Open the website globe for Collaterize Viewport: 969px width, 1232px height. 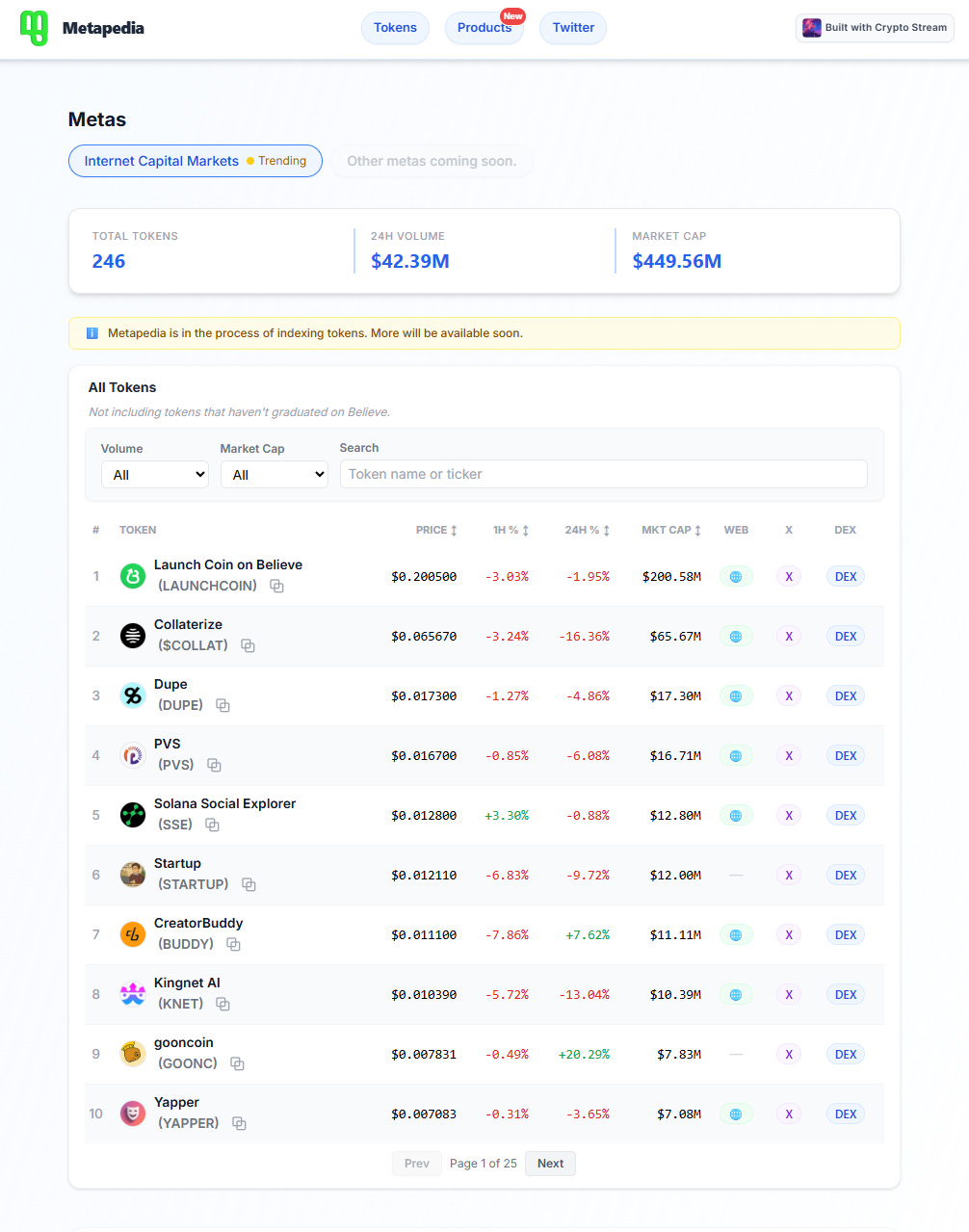click(736, 637)
